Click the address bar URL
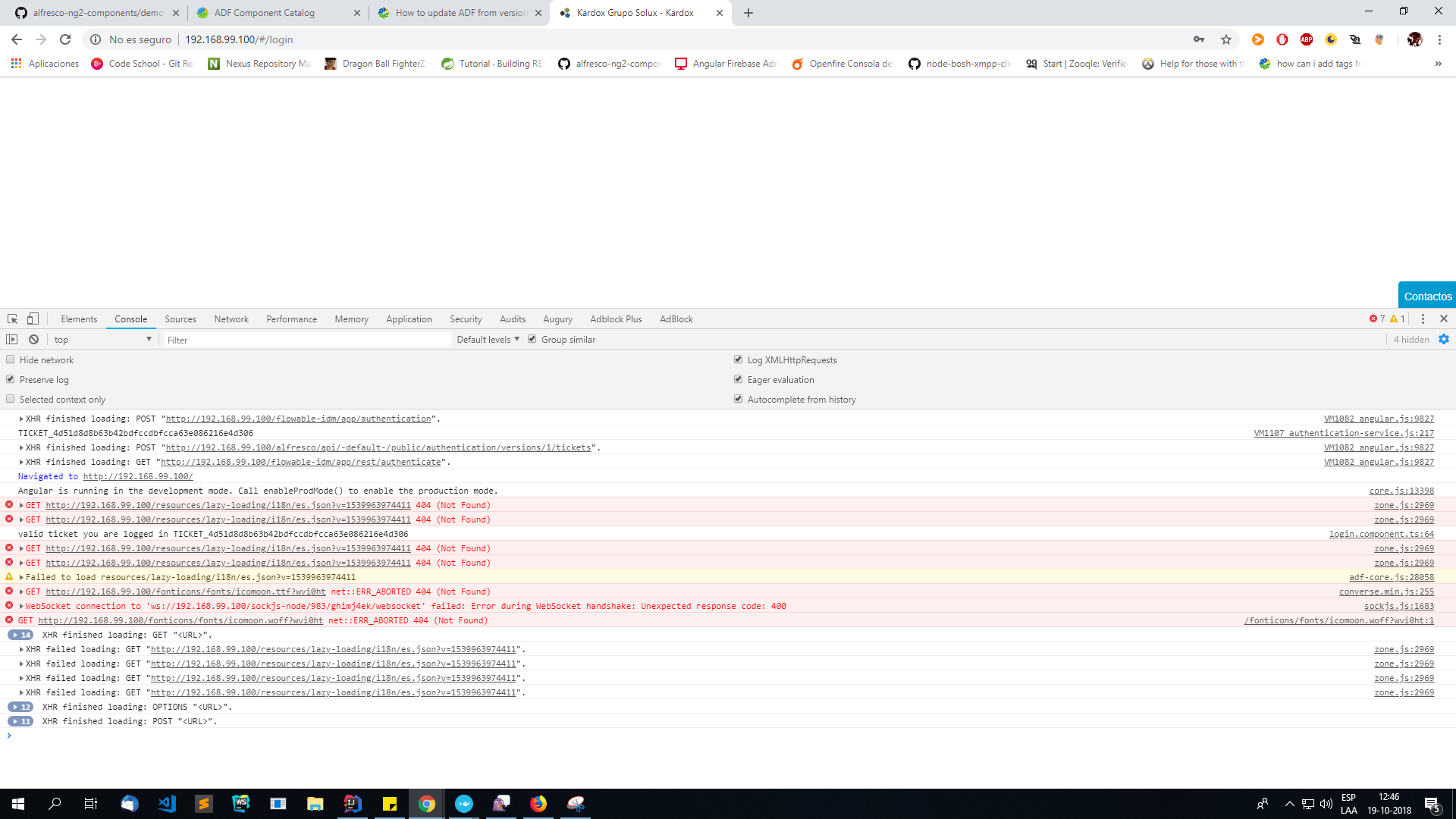The image size is (1456, 819). point(239,39)
